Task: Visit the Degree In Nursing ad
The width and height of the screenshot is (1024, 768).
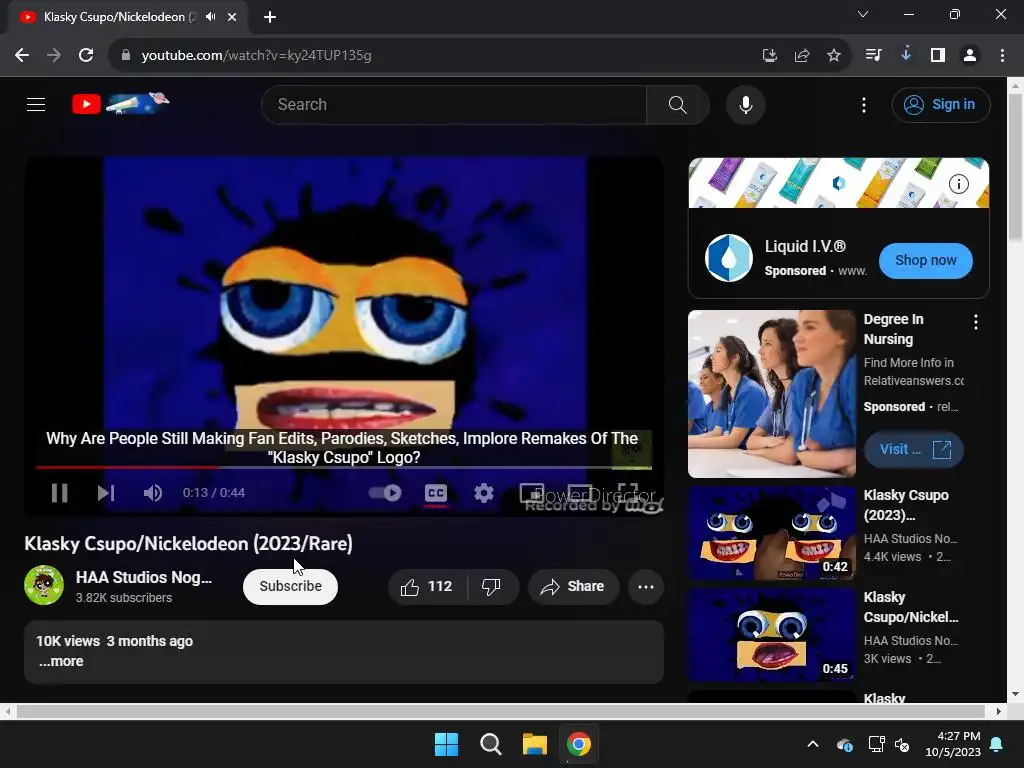Action: click(x=914, y=450)
